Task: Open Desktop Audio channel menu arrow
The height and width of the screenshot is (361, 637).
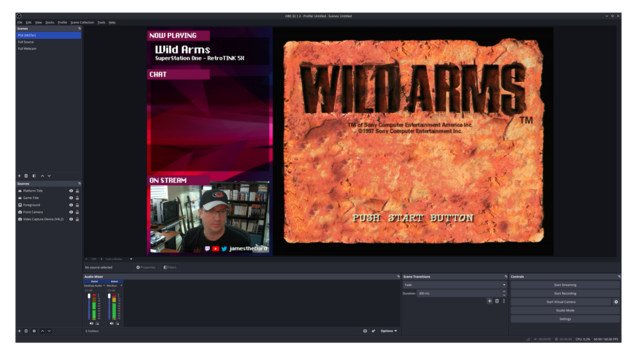Action: pos(104,285)
